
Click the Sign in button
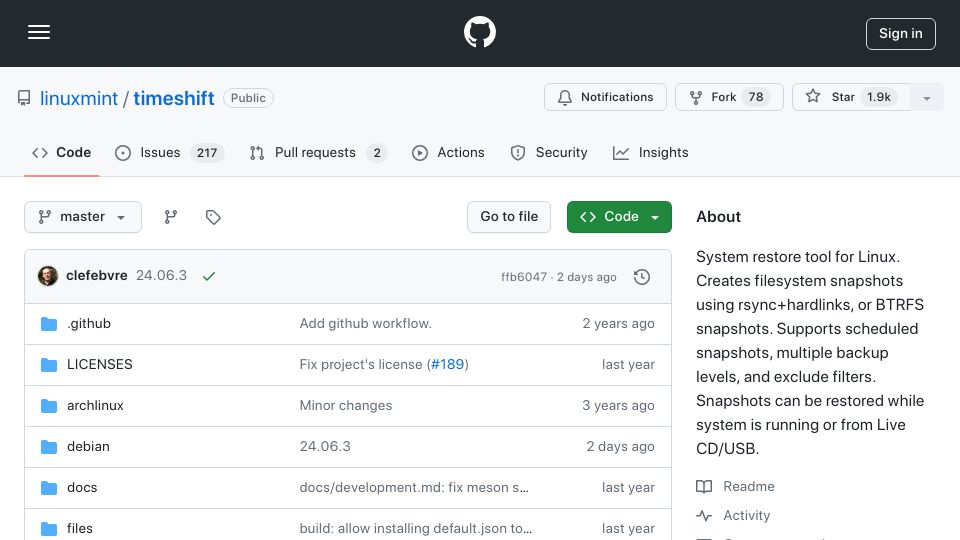tap(901, 34)
